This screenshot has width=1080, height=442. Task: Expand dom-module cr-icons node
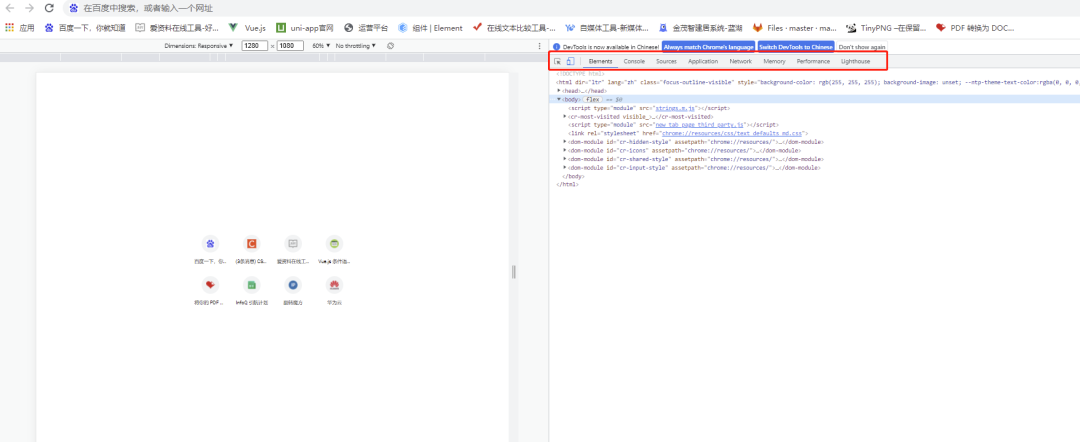pyautogui.click(x=565, y=150)
